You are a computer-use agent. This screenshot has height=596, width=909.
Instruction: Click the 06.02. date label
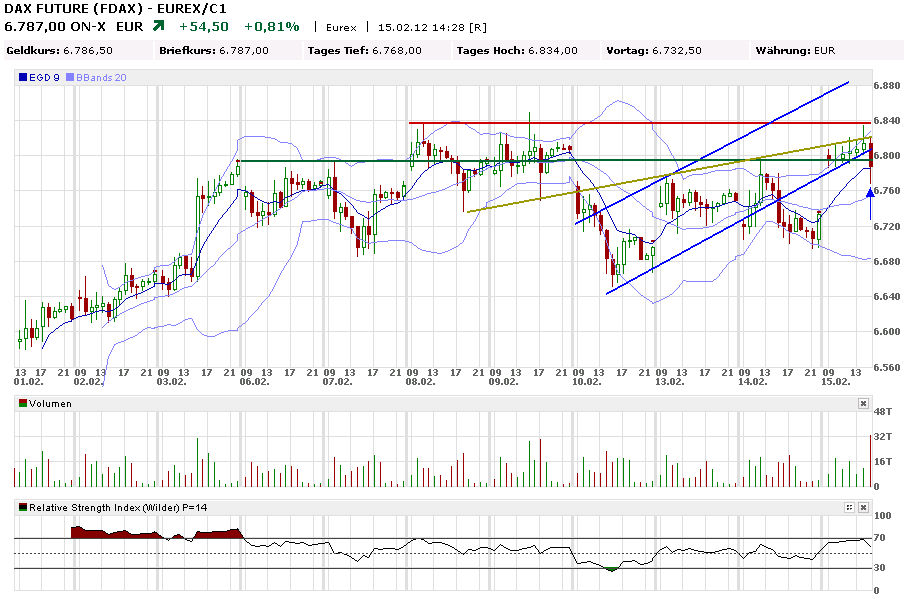point(254,381)
